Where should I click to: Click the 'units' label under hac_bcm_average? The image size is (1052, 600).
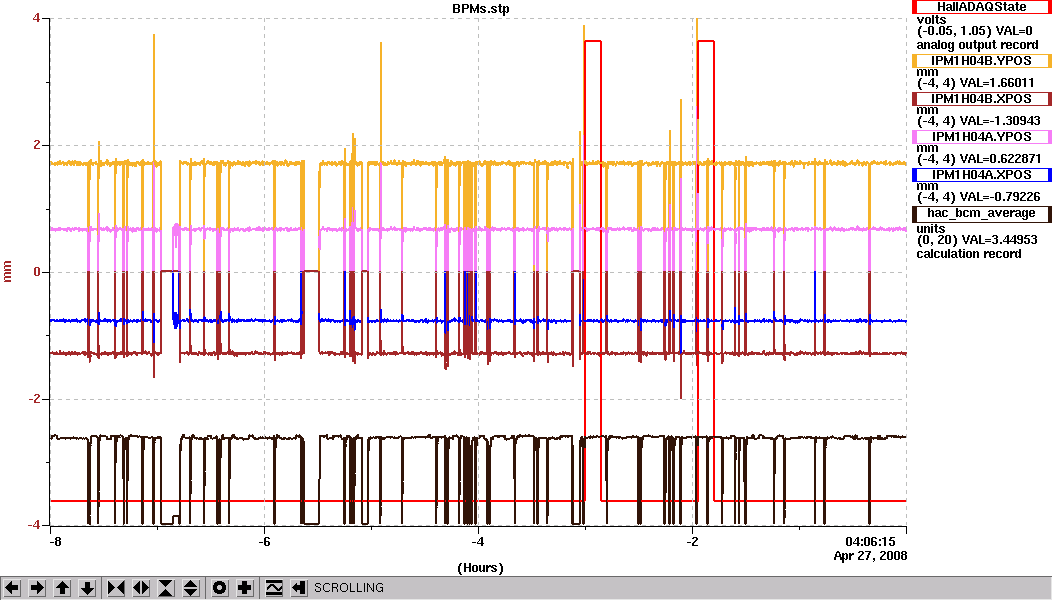pyautogui.click(x=930, y=229)
